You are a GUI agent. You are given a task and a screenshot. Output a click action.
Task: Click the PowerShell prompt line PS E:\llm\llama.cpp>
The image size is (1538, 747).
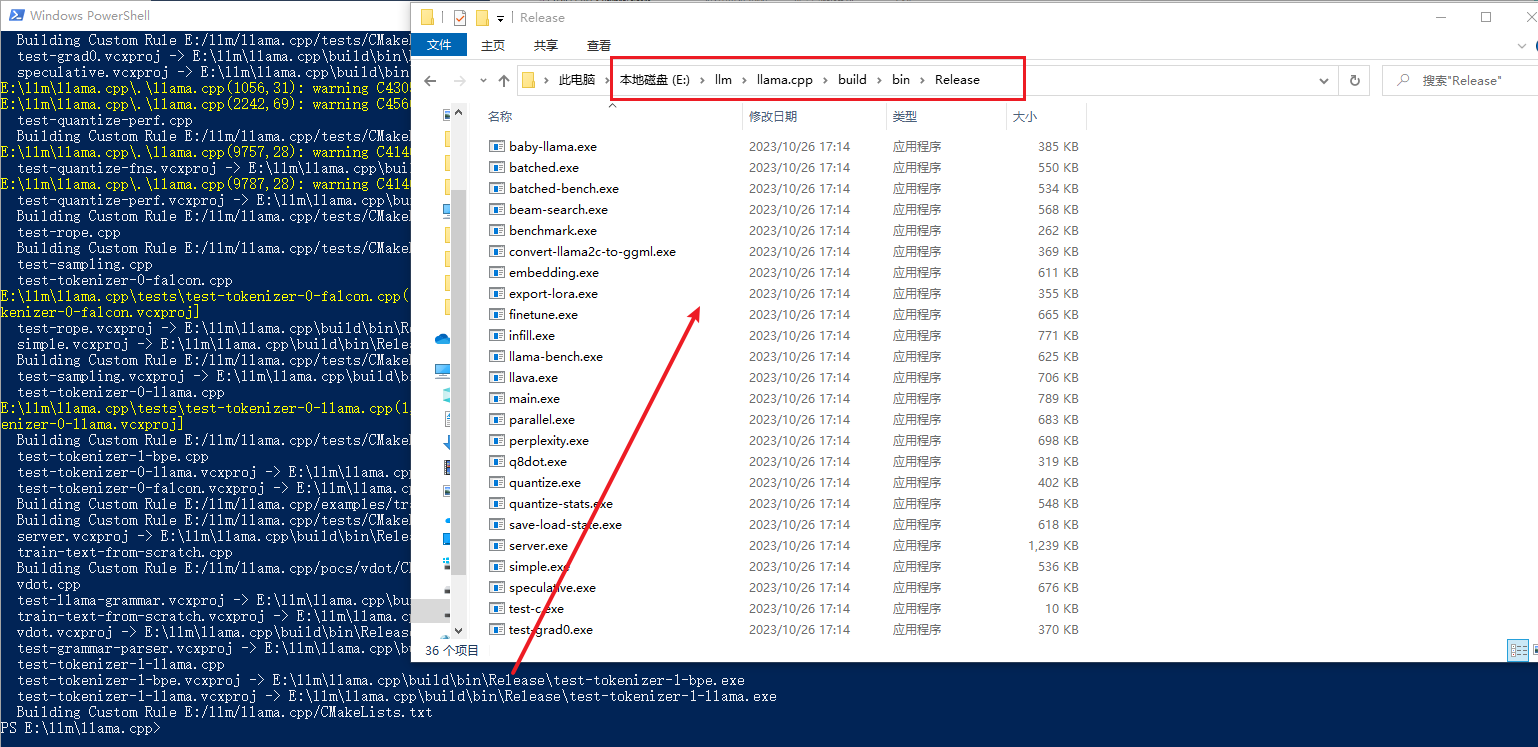coord(81,729)
